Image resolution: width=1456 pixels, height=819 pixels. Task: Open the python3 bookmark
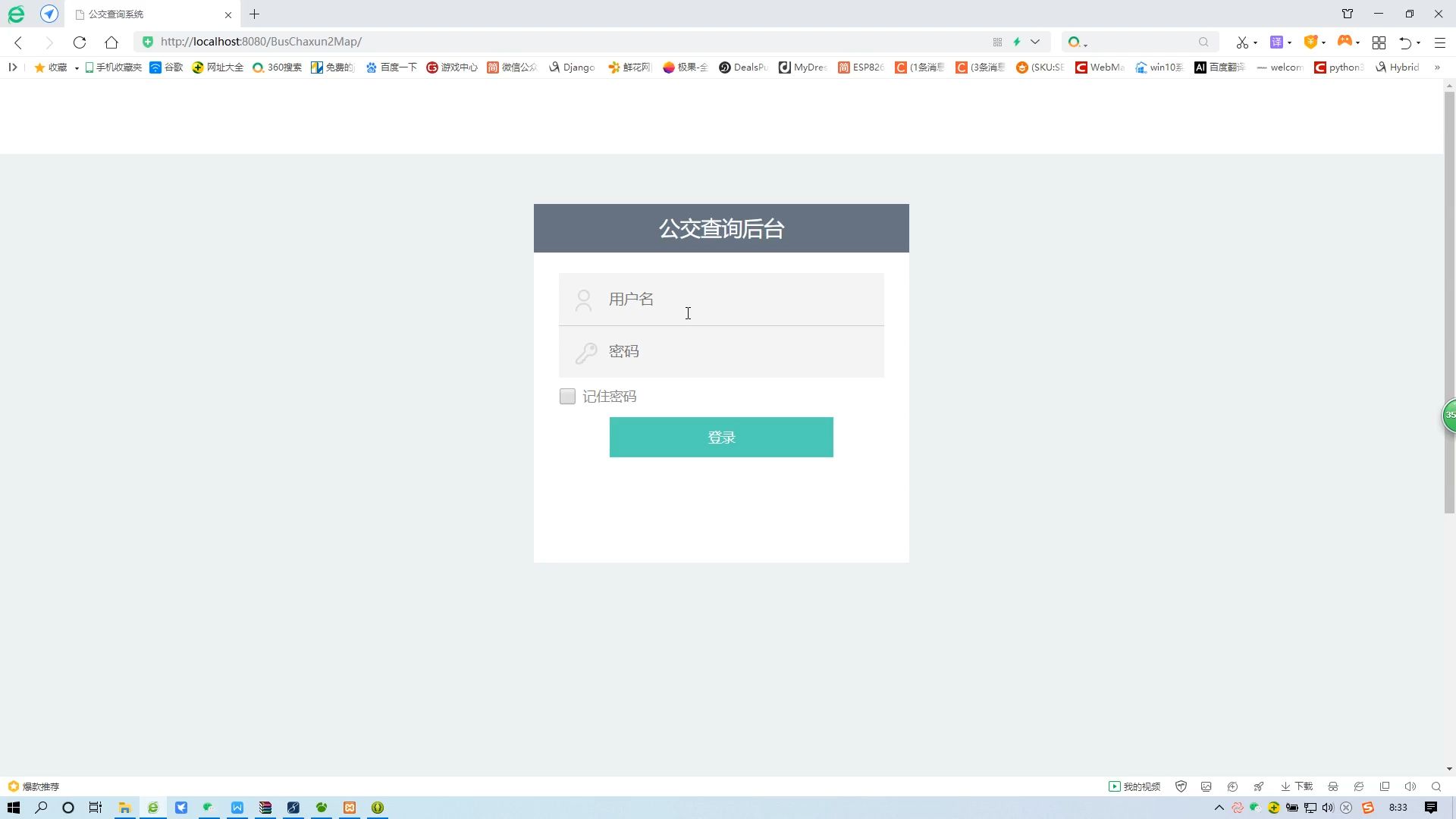click(x=1338, y=67)
